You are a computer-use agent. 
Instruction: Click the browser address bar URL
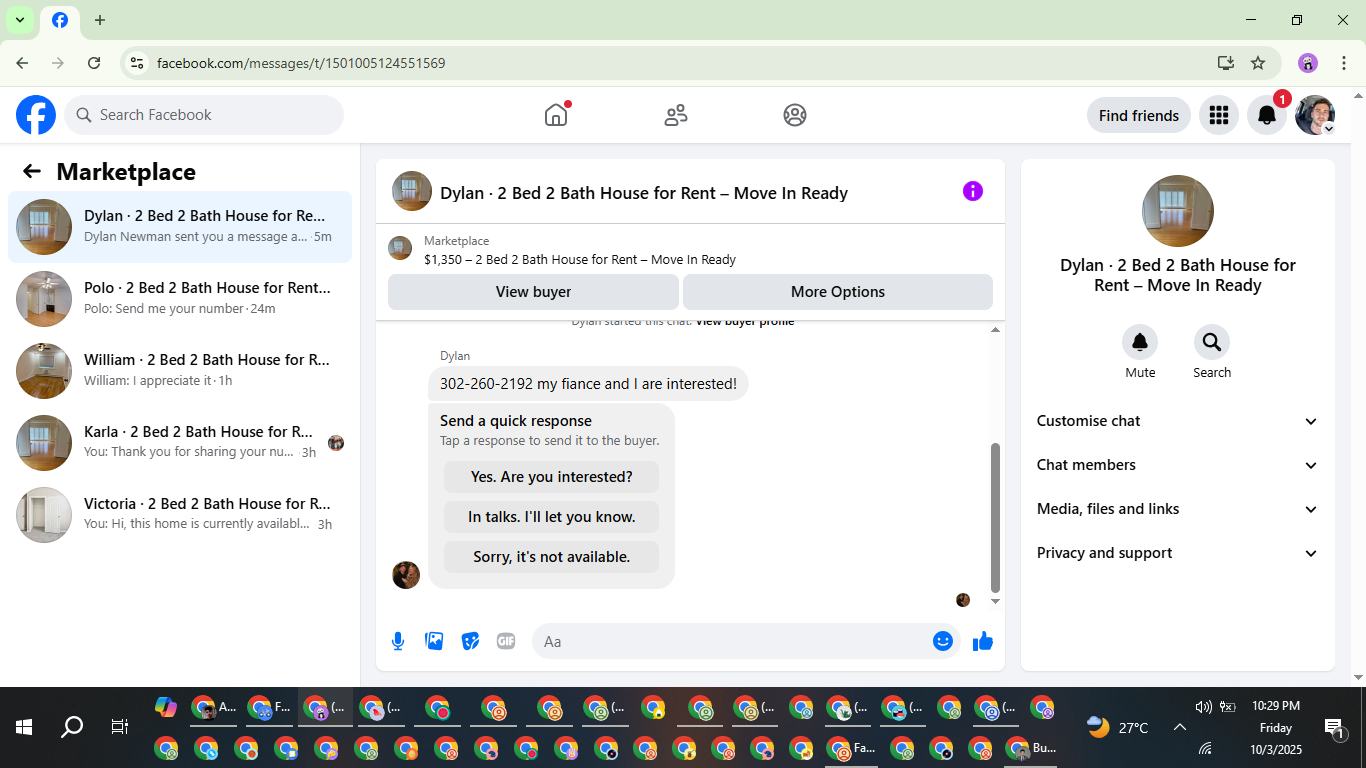(301, 63)
